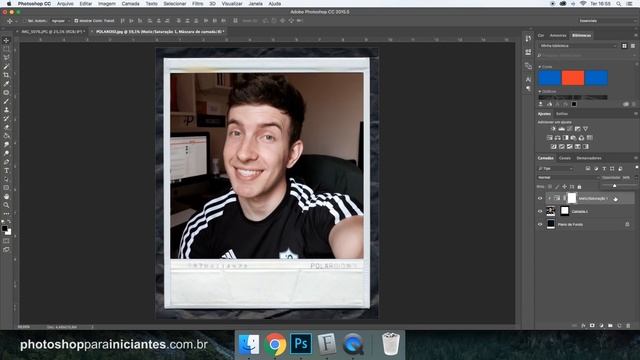Open the Layers panel flyout menu
Viewport: 640px width, 360px height.
(636, 158)
